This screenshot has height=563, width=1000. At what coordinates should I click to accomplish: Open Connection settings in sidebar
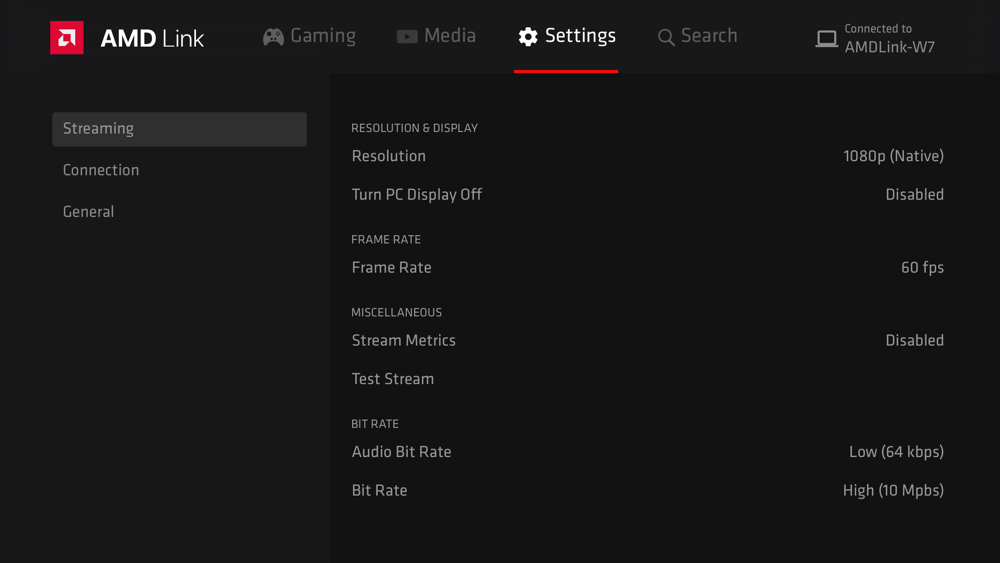[x=101, y=170]
